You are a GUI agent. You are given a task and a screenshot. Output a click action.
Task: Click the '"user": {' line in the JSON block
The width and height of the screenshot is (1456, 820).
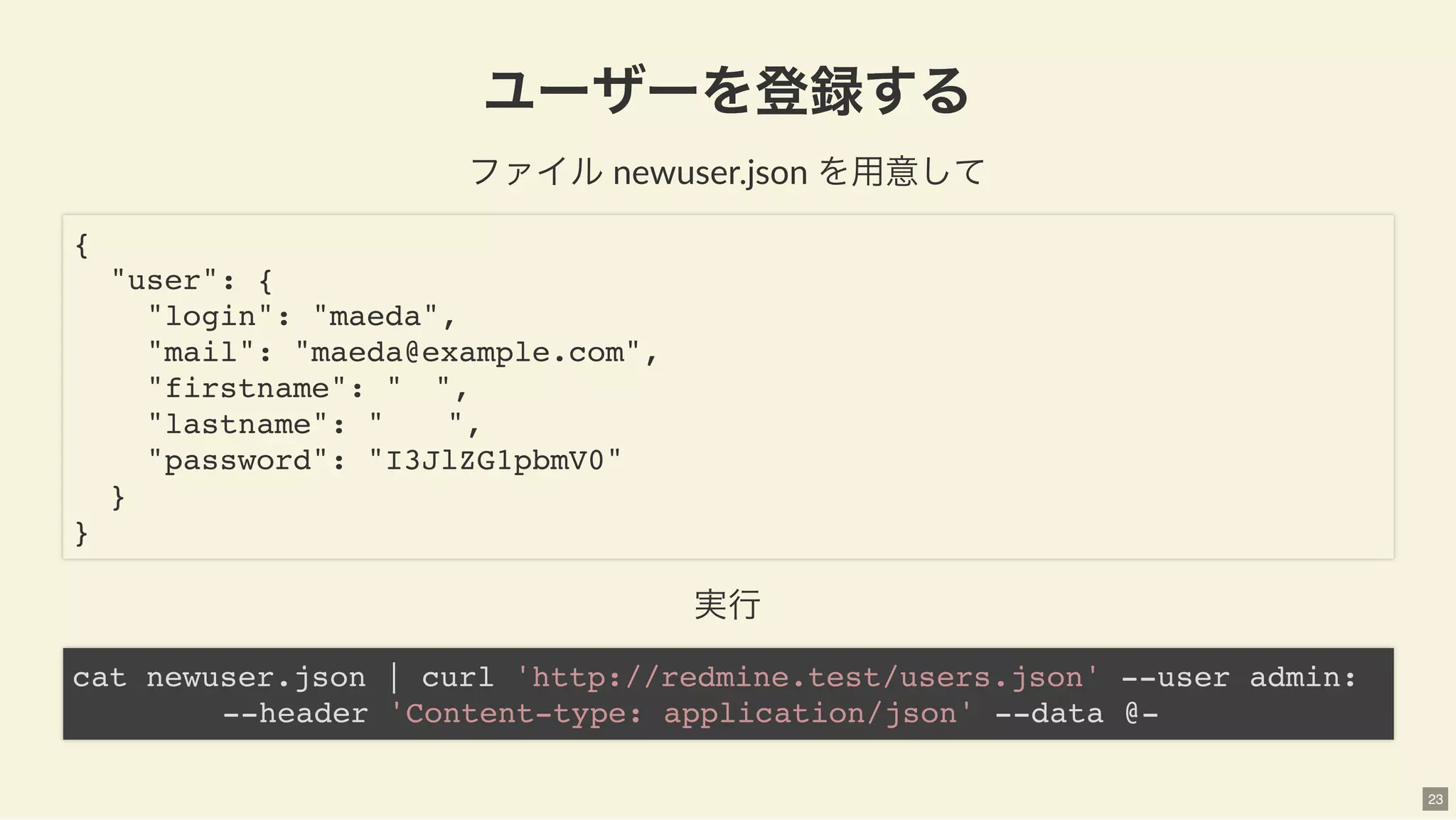tap(192, 280)
